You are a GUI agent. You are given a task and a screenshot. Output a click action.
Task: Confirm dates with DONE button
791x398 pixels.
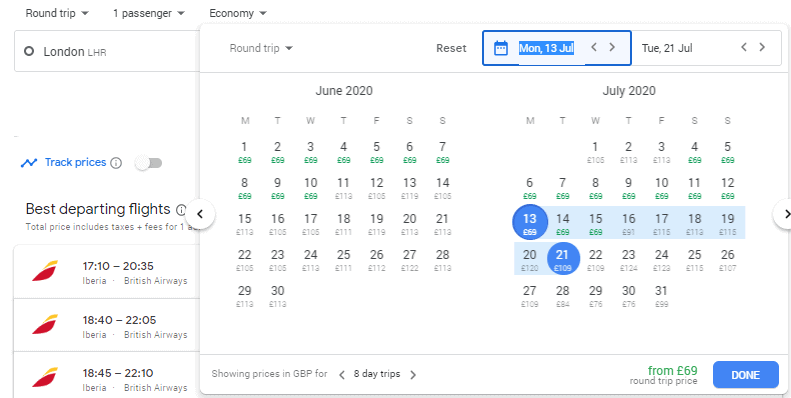coord(746,375)
